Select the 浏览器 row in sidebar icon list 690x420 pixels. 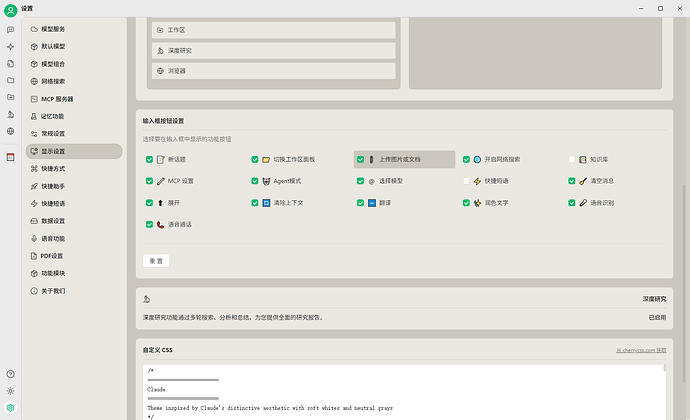pos(274,71)
